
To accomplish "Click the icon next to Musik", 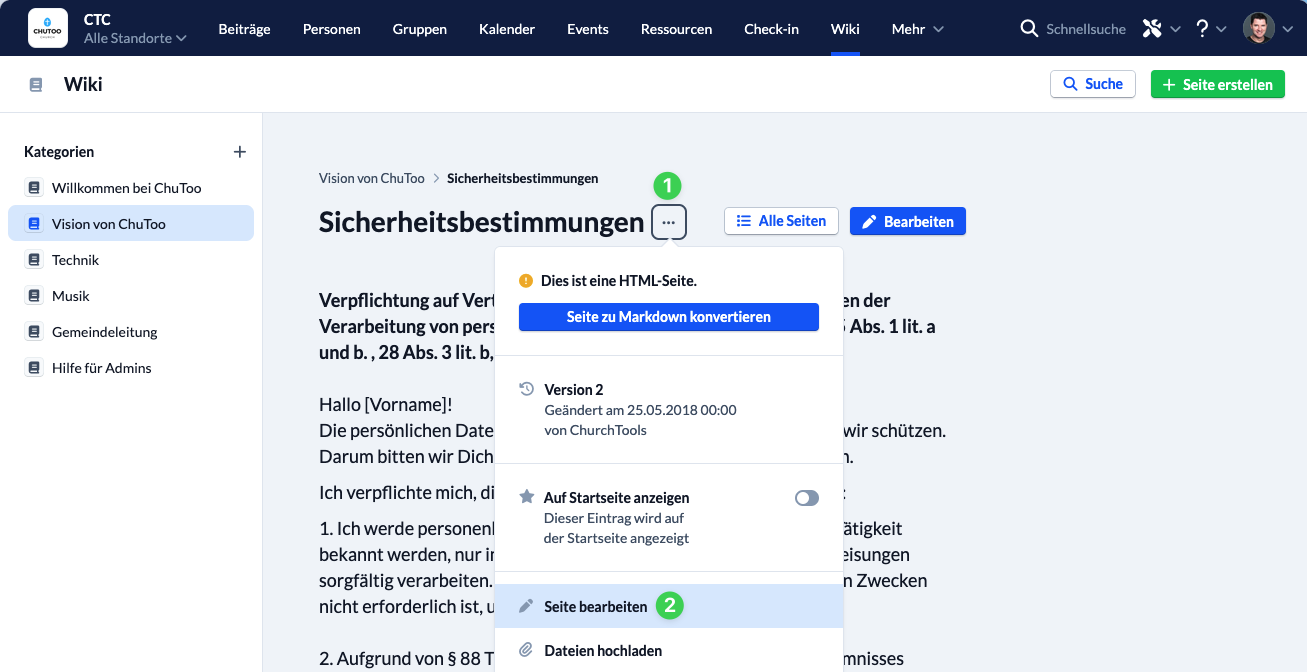I will coord(34,296).
